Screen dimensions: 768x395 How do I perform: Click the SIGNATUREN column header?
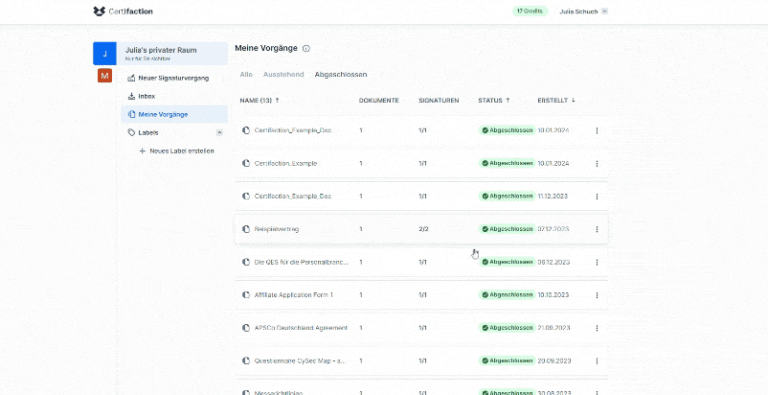pyautogui.click(x=439, y=100)
